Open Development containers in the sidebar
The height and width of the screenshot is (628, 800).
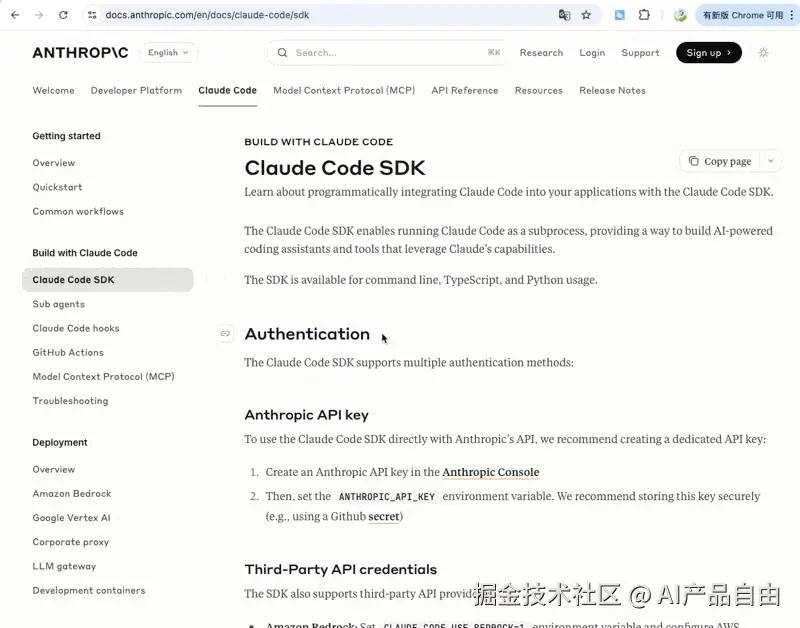pyautogui.click(x=89, y=590)
